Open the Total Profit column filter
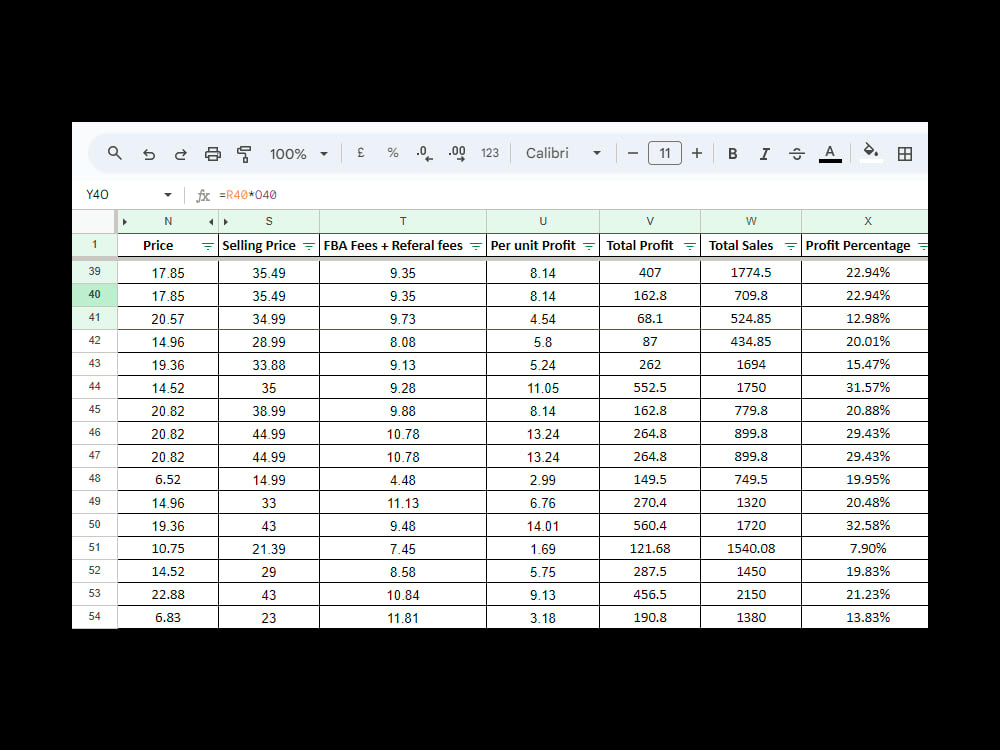 689,246
